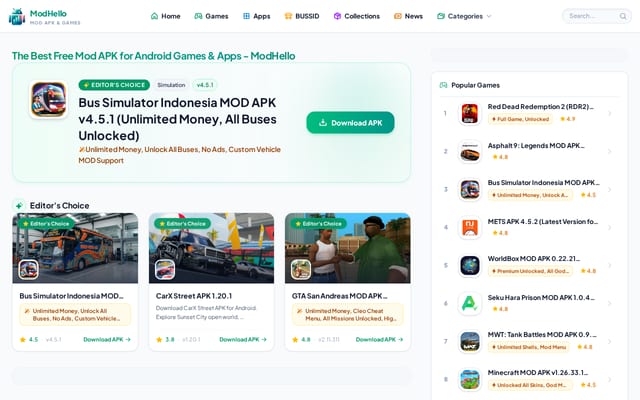Click the download arrow icon in Download APK
Screen dimensions: 640x400
click(x=323, y=122)
